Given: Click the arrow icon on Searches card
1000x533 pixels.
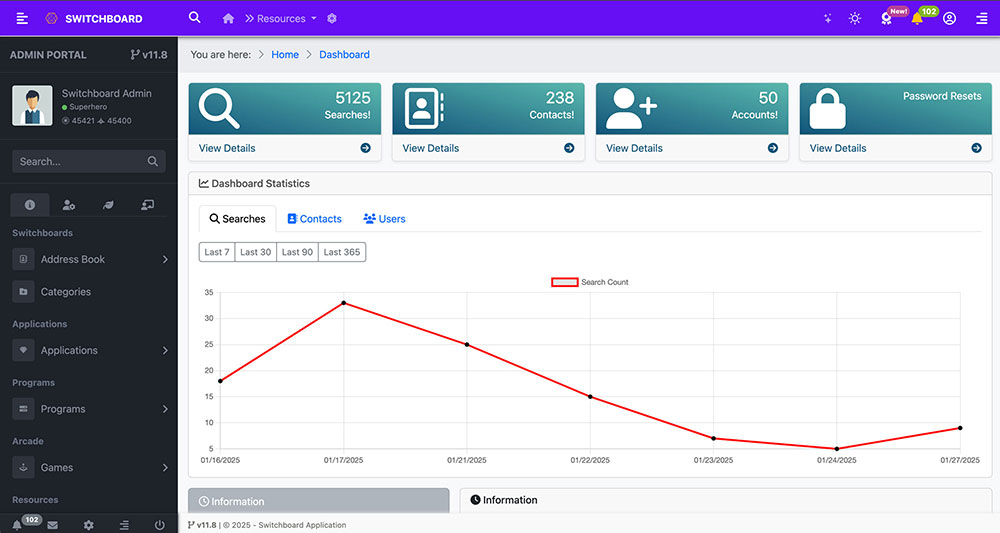Looking at the screenshot, I should (365, 148).
